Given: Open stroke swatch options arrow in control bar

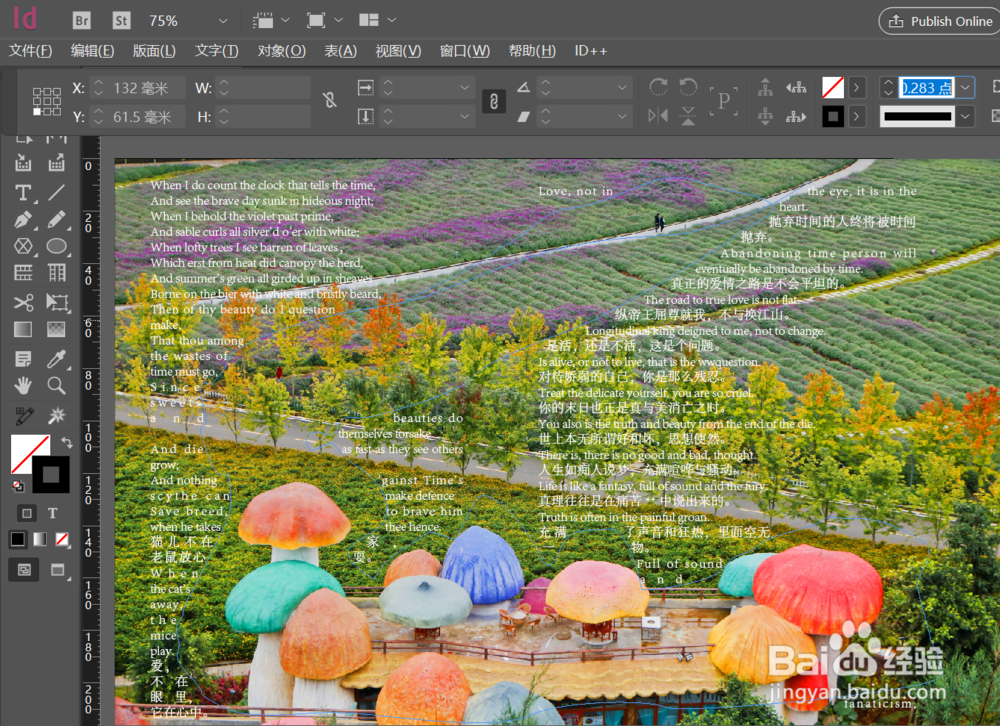Looking at the screenshot, I should pos(857,117).
